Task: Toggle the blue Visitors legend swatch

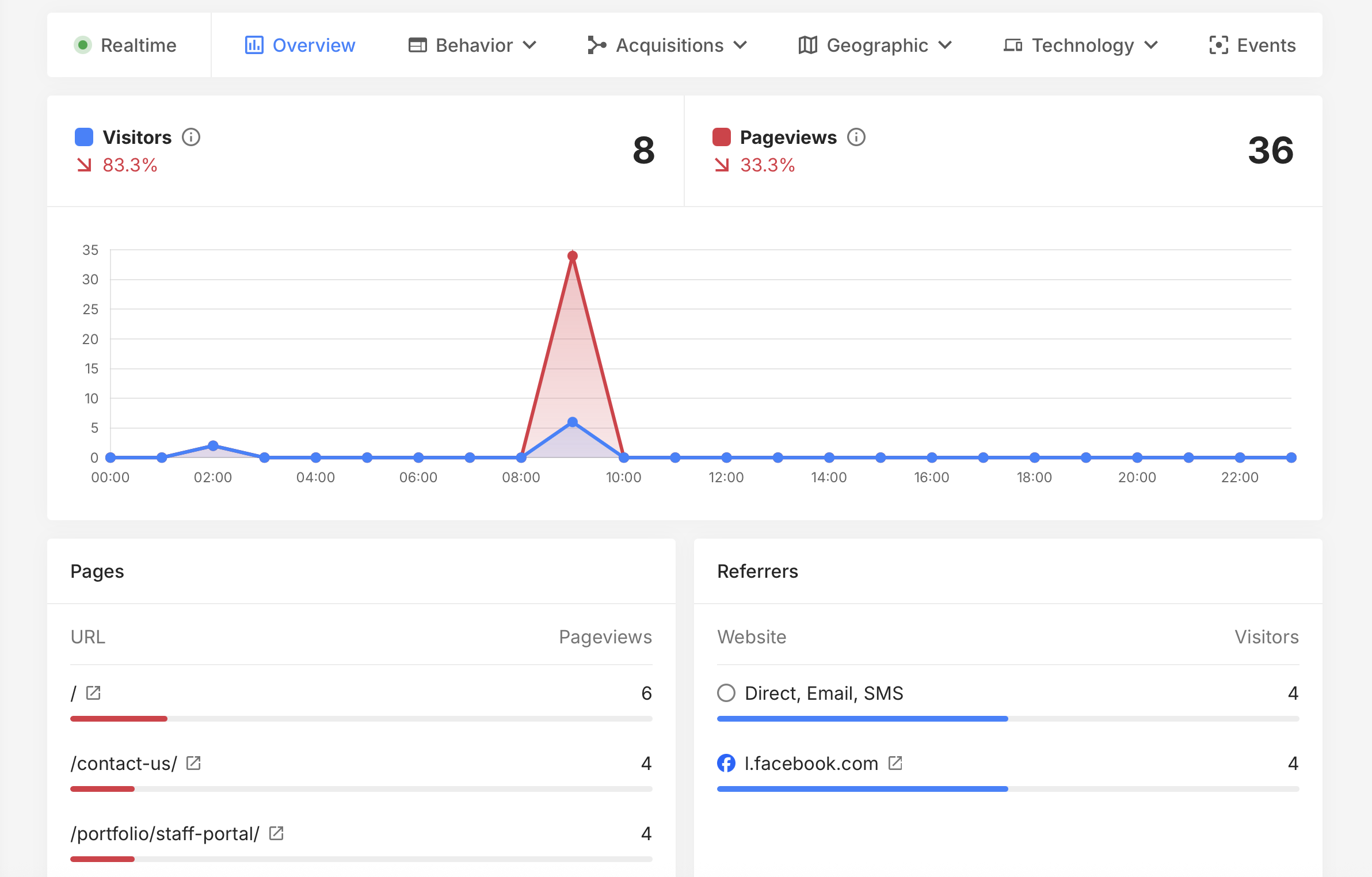Action: [84, 137]
